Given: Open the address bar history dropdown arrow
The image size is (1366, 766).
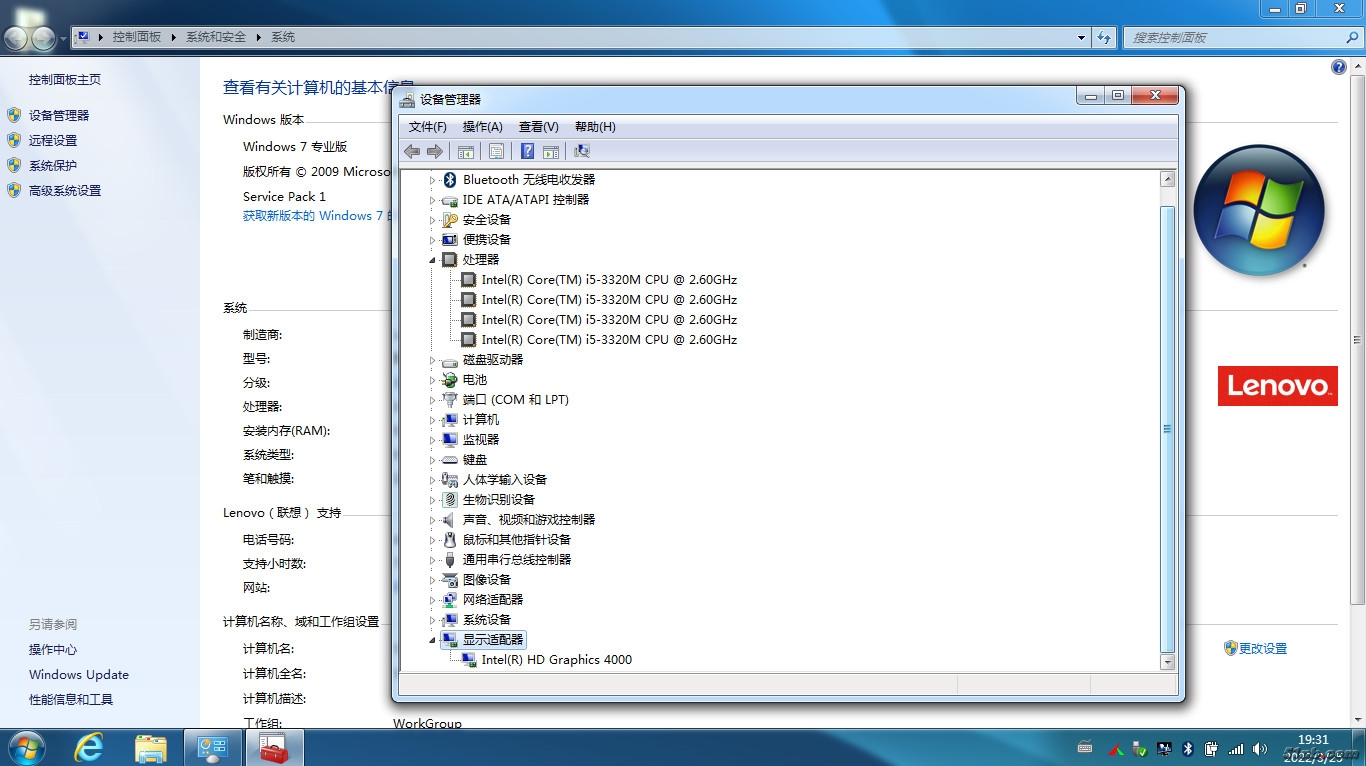Looking at the screenshot, I should (x=1082, y=37).
